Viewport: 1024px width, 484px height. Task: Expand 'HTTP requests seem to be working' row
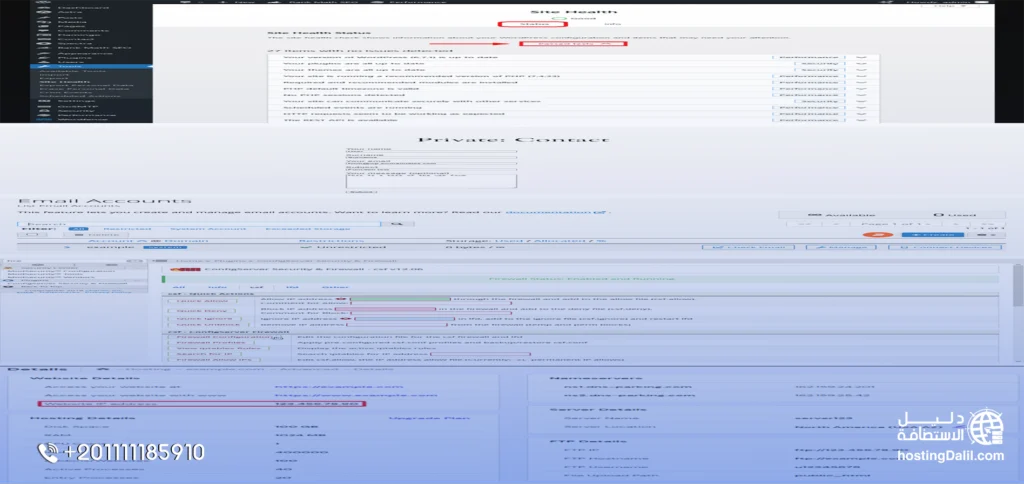tap(573, 114)
